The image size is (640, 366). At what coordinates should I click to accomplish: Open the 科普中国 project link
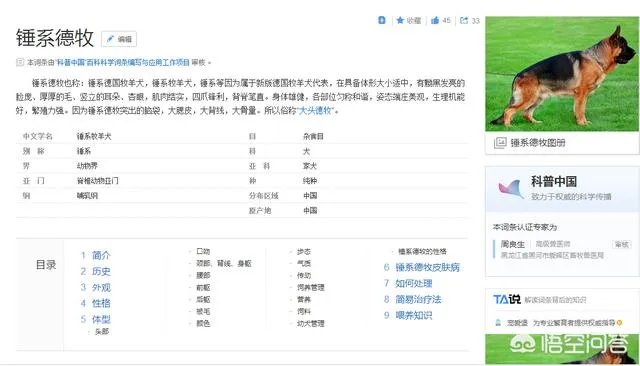pyautogui.click(x=122, y=62)
